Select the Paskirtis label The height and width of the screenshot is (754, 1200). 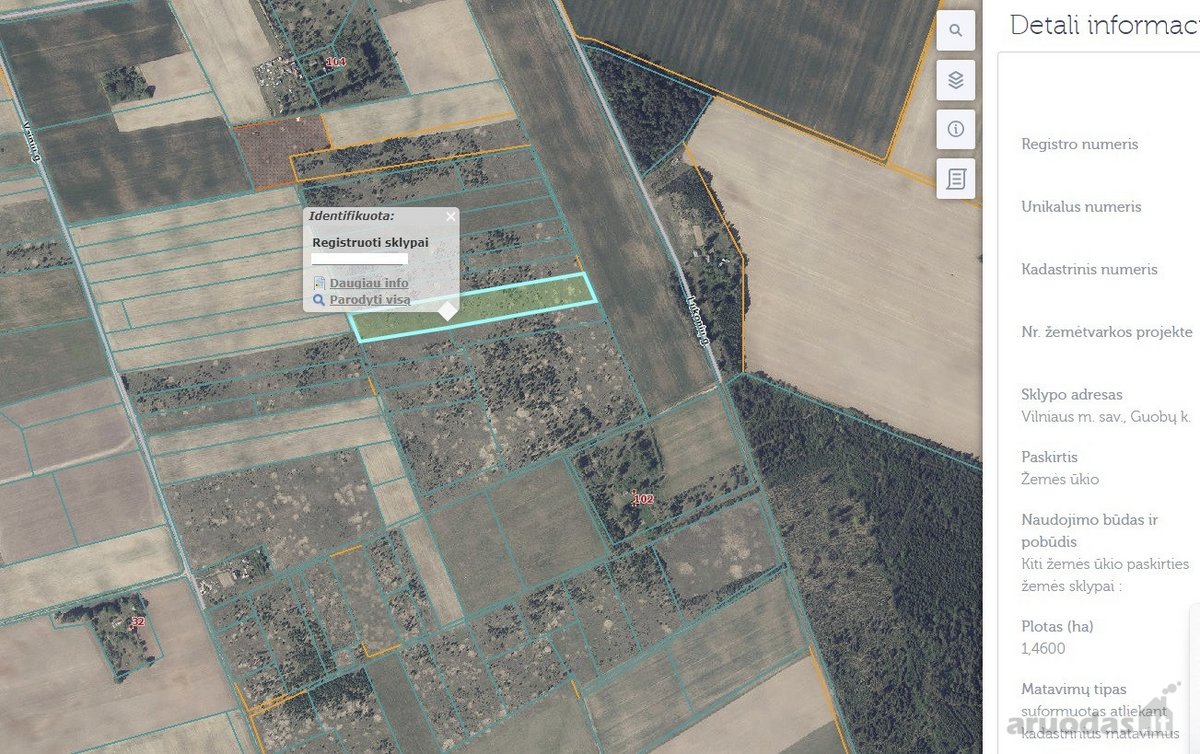point(1049,457)
